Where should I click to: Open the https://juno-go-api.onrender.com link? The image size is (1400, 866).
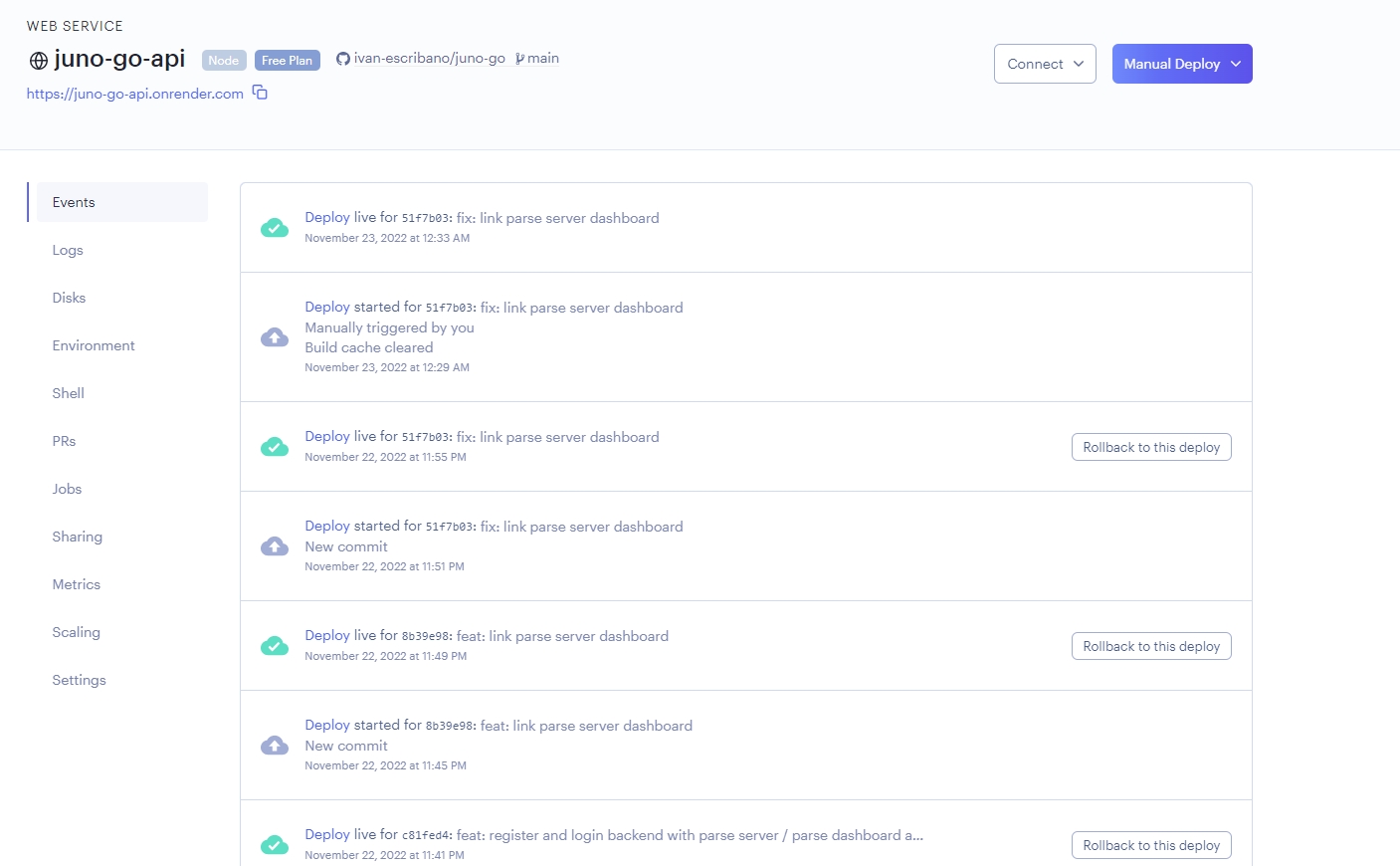pyautogui.click(x=134, y=94)
